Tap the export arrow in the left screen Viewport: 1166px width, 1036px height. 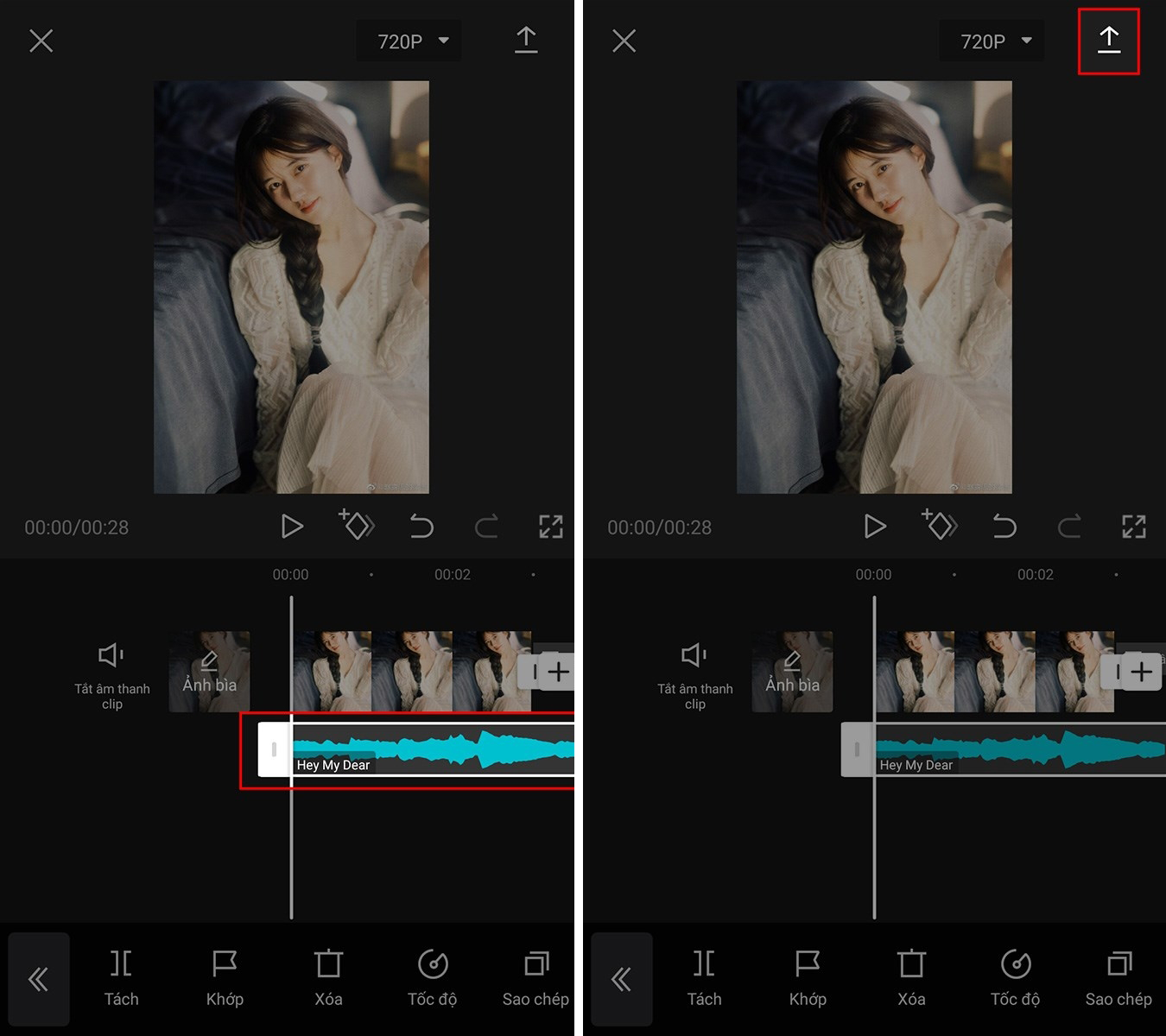(x=526, y=40)
